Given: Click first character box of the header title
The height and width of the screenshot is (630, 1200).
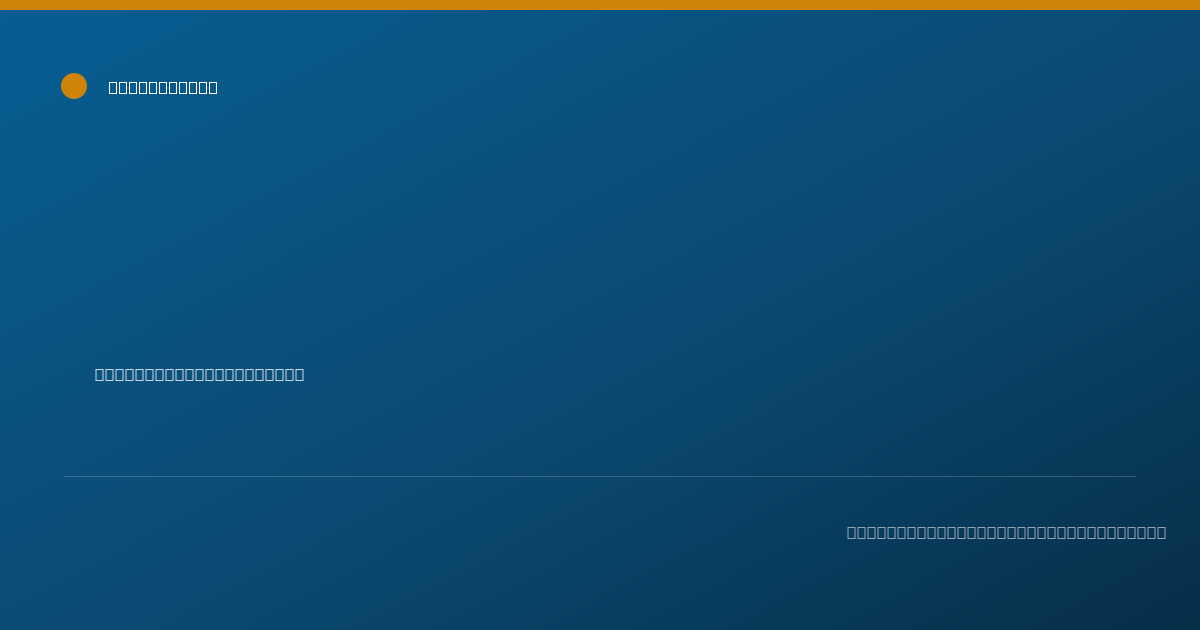Looking at the screenshot, I should tap(114, 87).
